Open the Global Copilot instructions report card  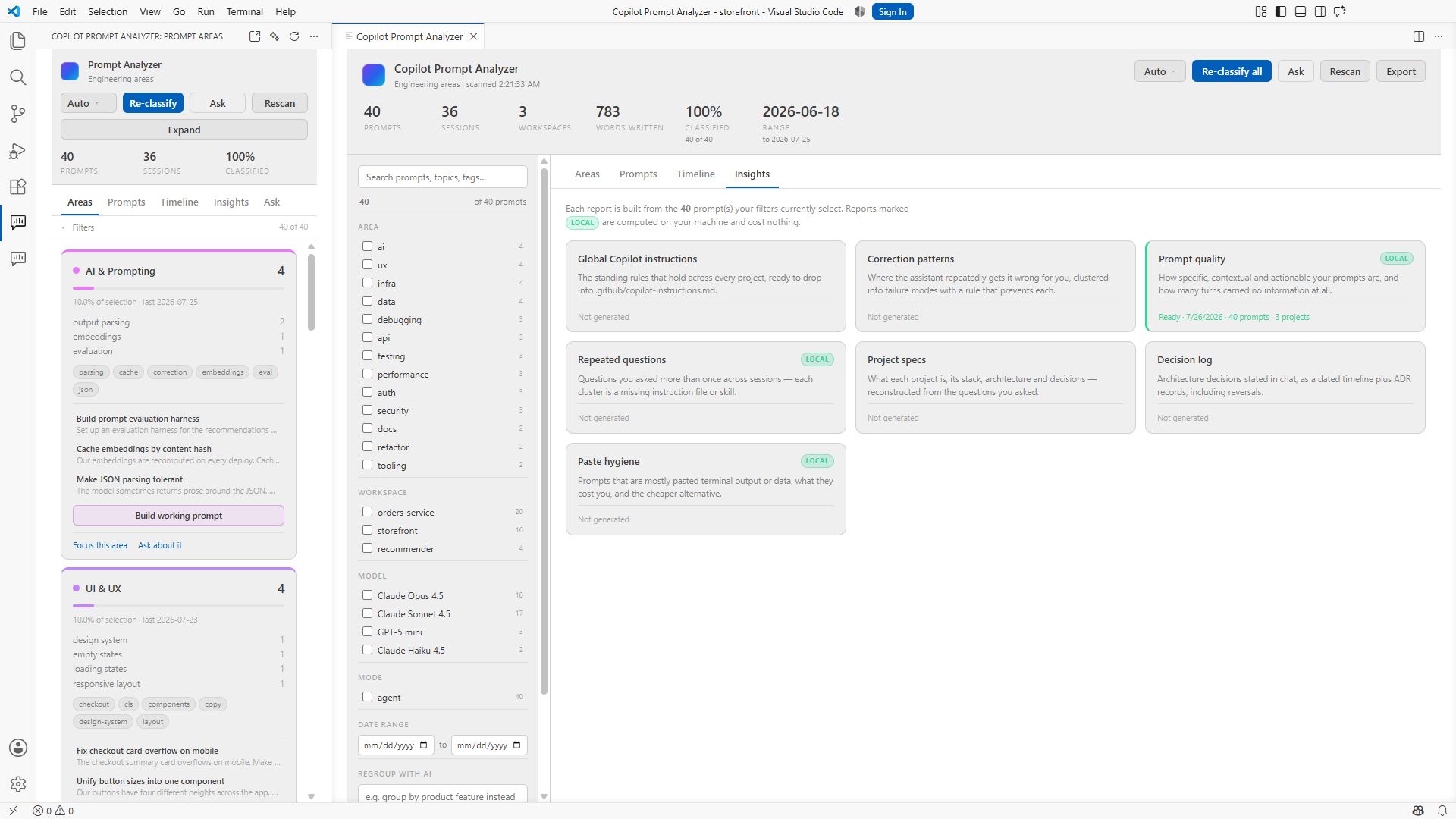pos(705,286)
